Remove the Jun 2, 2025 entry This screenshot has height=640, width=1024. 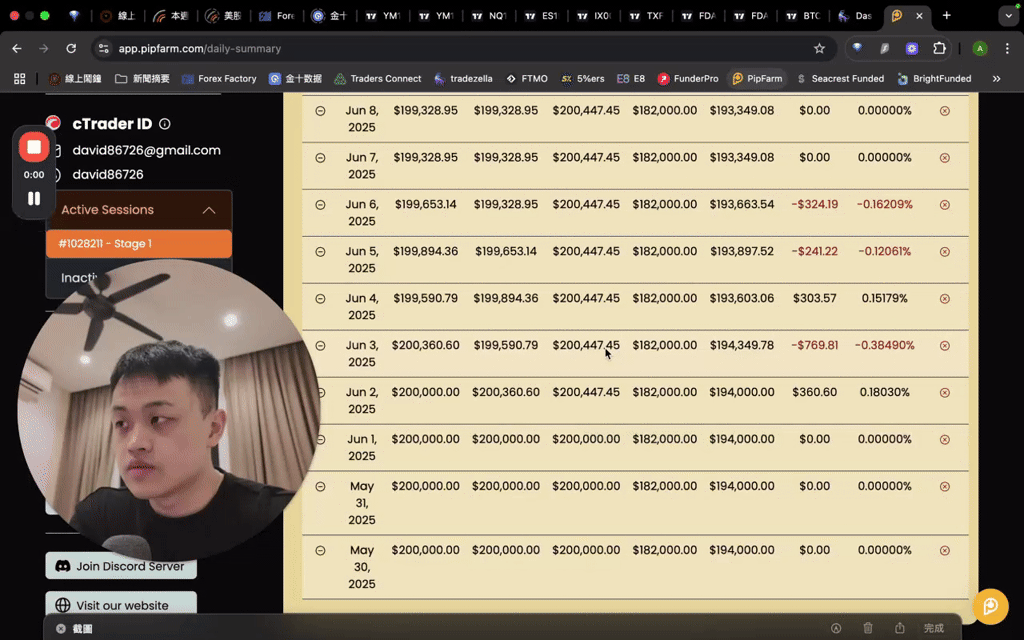point(944,393)
